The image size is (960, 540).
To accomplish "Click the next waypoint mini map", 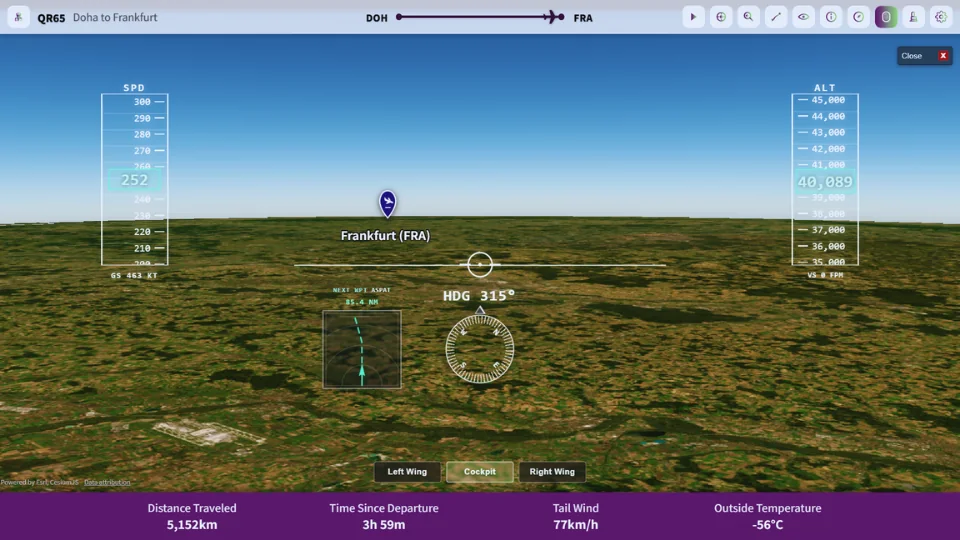I will coord(362,349).
